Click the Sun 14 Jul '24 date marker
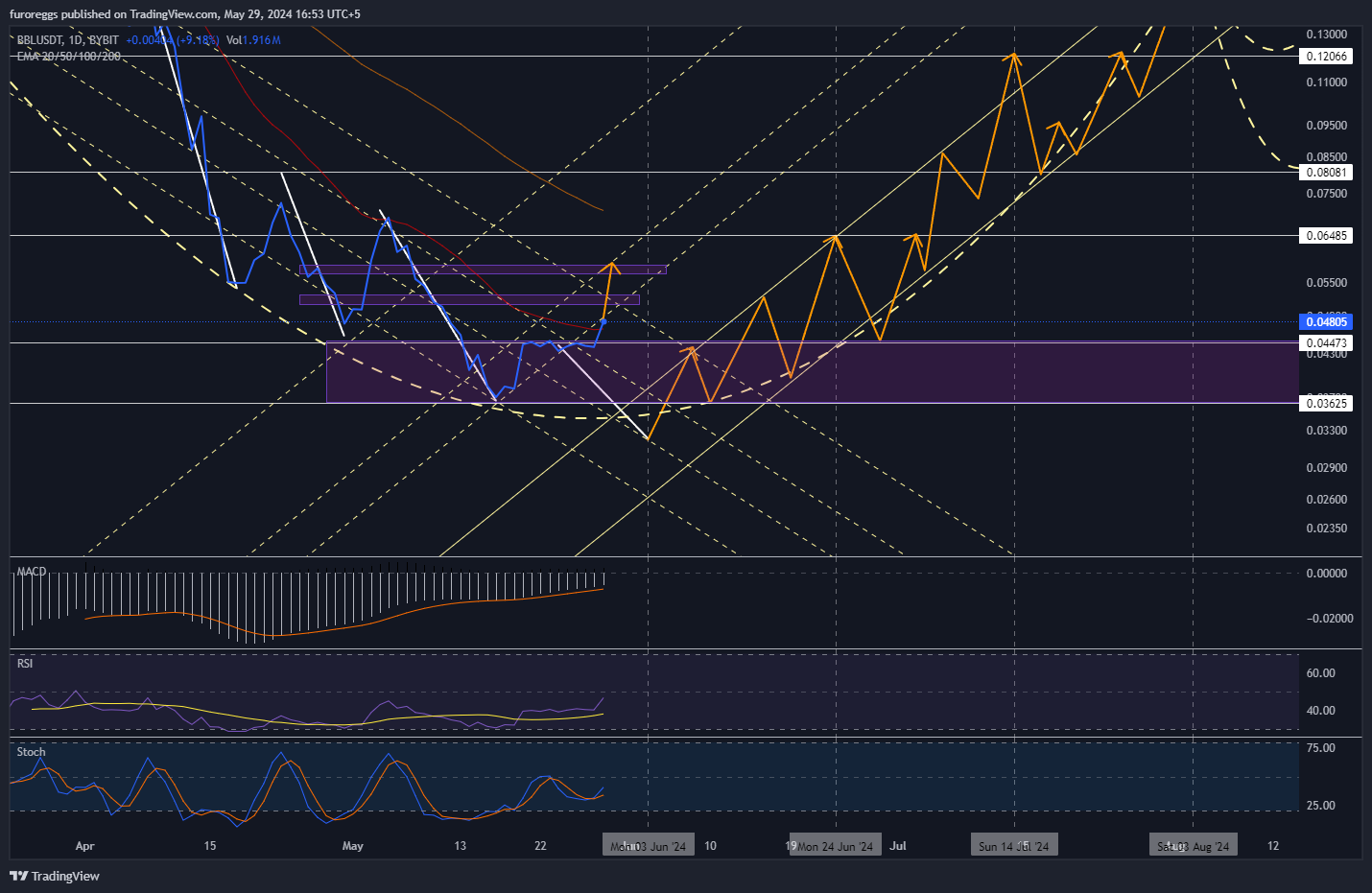 point(1014,846)
